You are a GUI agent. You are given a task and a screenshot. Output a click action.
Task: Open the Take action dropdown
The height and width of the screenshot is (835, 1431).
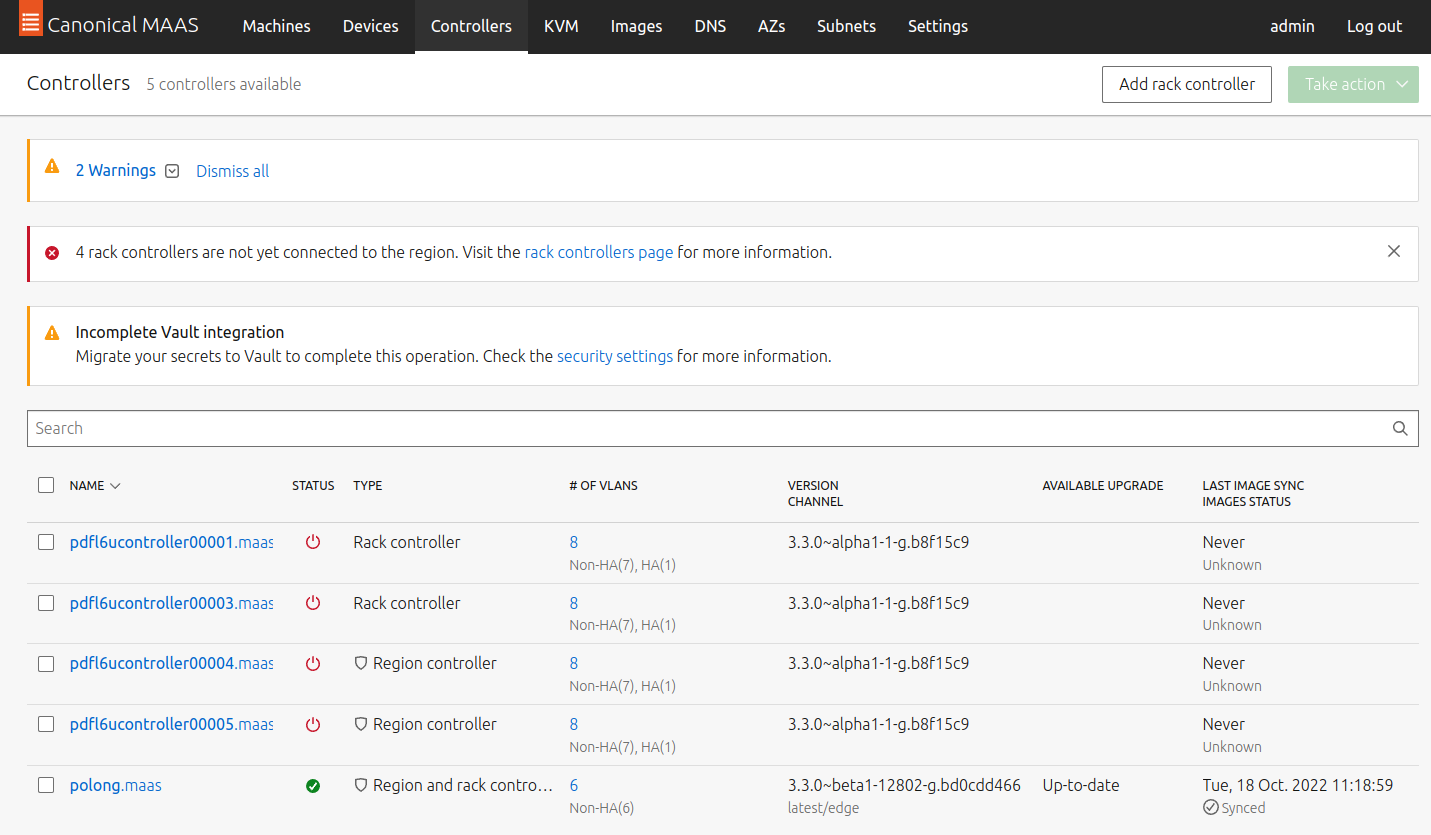coord(1353,84)
